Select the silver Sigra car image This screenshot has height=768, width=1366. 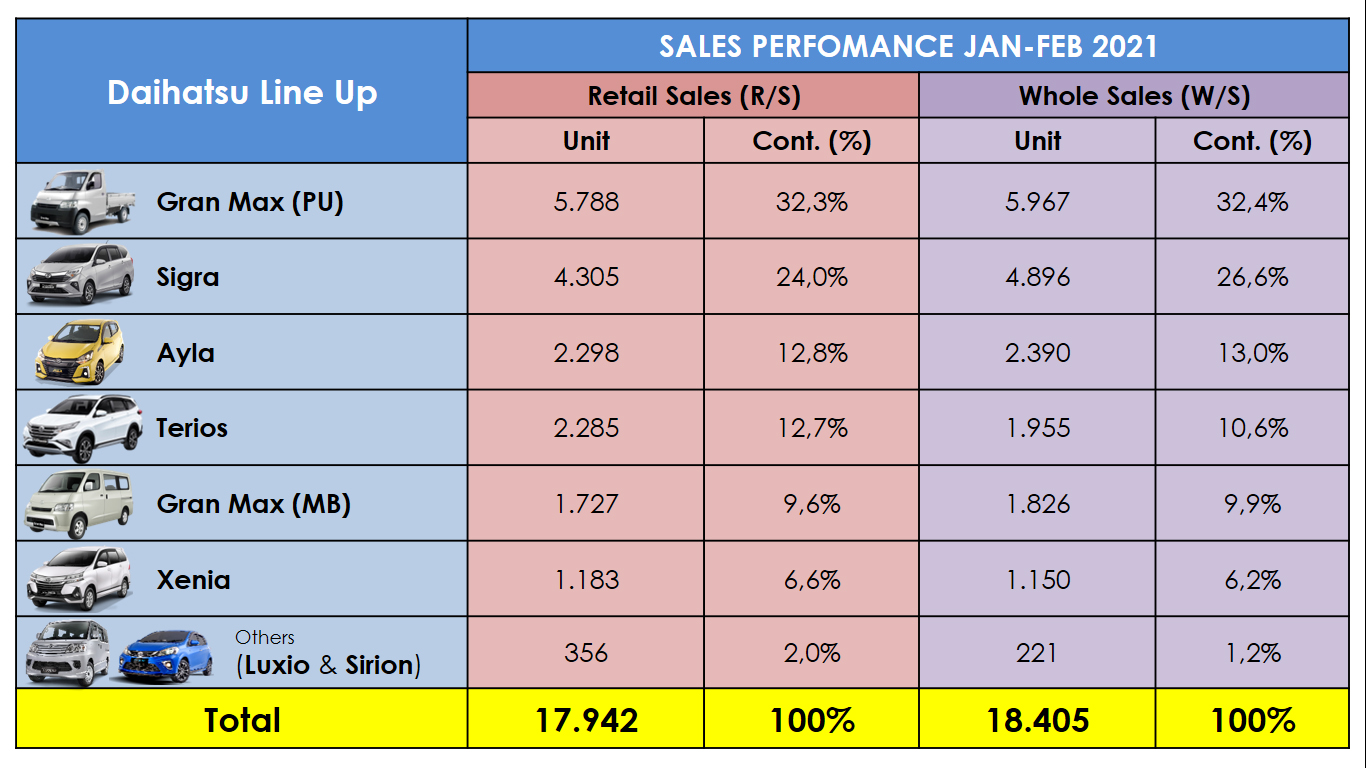click(80, 274)
